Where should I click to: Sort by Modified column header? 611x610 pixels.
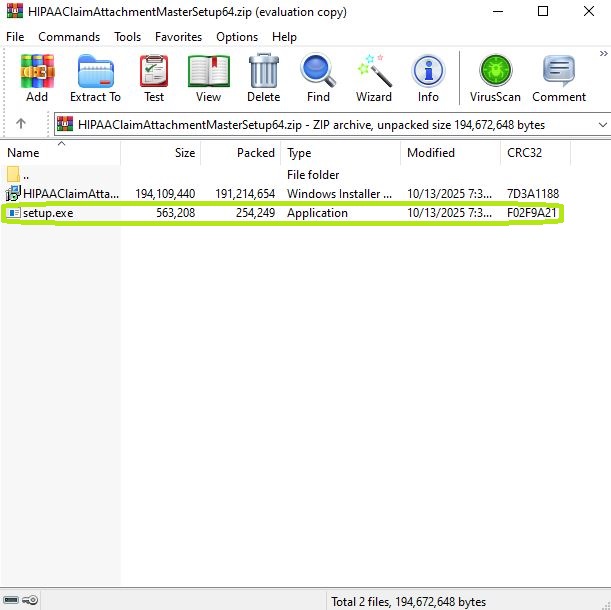click(x=450, y=152)
